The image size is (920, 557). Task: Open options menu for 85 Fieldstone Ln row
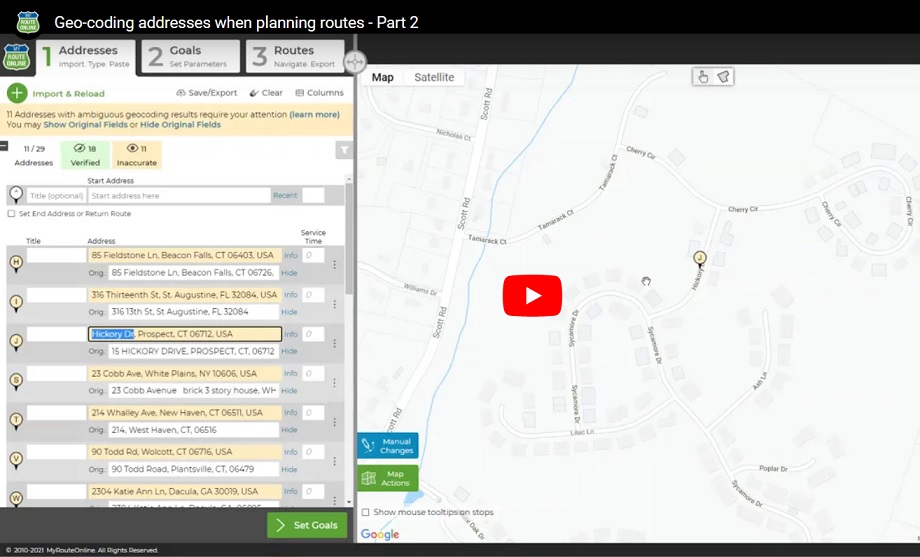pos(334,265)
